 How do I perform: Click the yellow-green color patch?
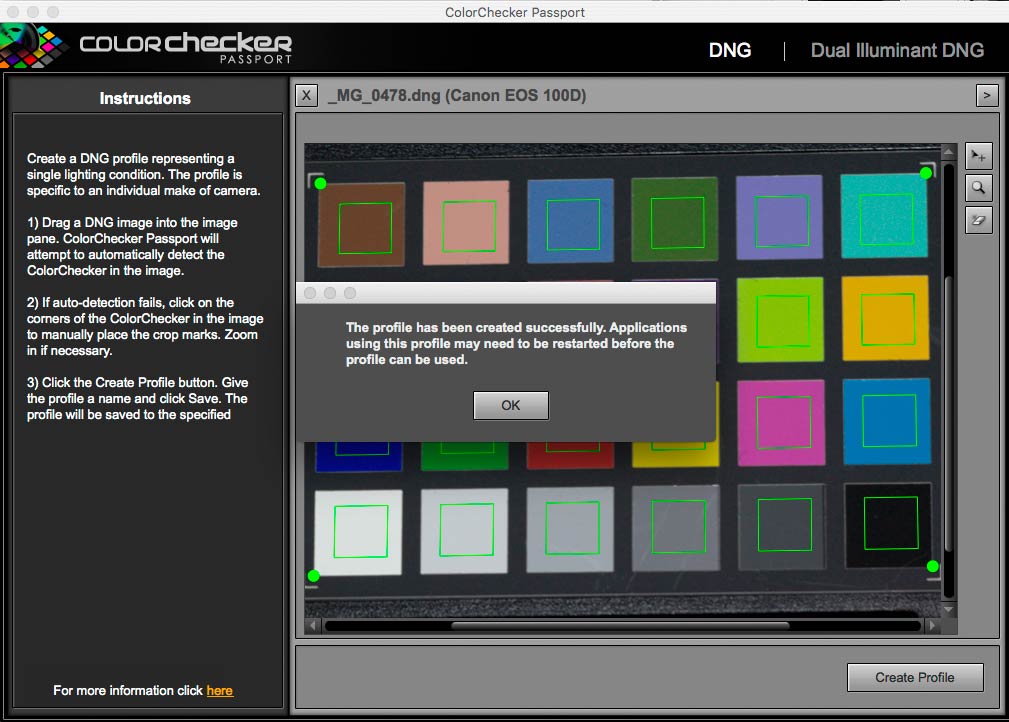780,319
